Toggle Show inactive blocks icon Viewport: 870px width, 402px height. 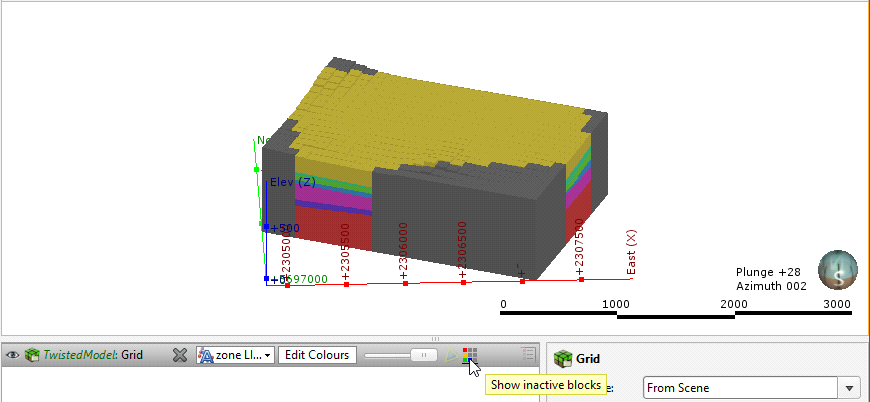(470, 355)
